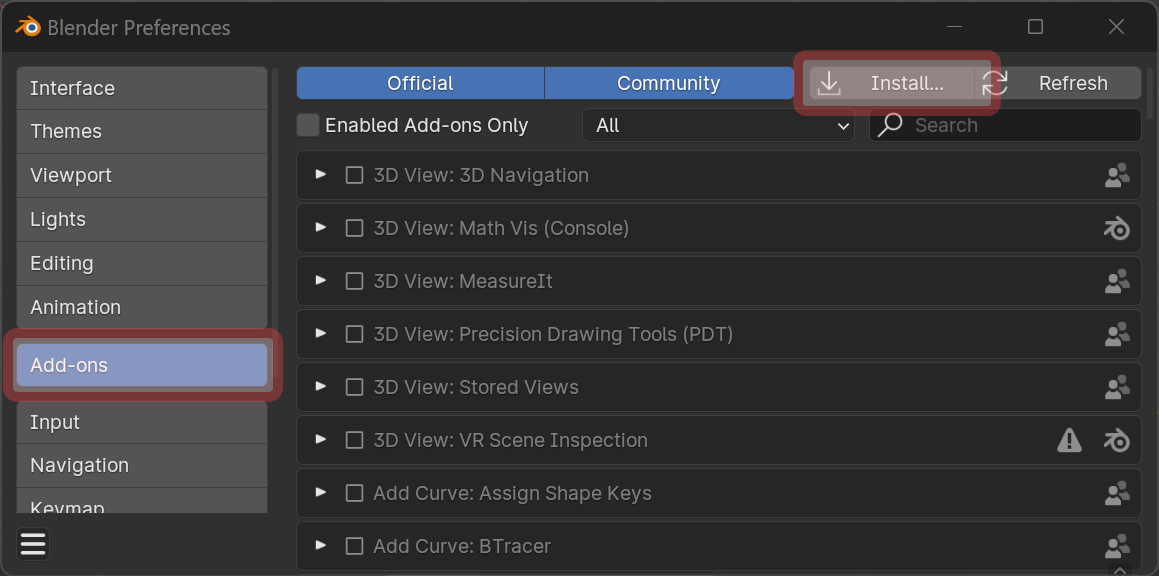Click the Blender logo in the title bar
The width and height of the screenshot is (1159, 576).
[x=28, y=27]
